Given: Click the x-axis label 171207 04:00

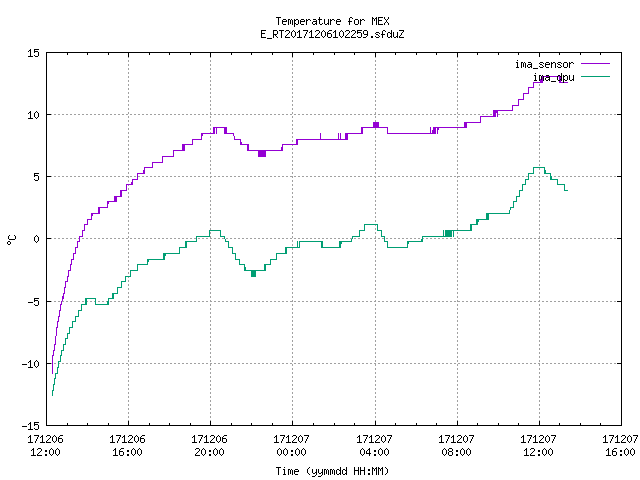Looking at the screenshot, I should tap(374, 446).
